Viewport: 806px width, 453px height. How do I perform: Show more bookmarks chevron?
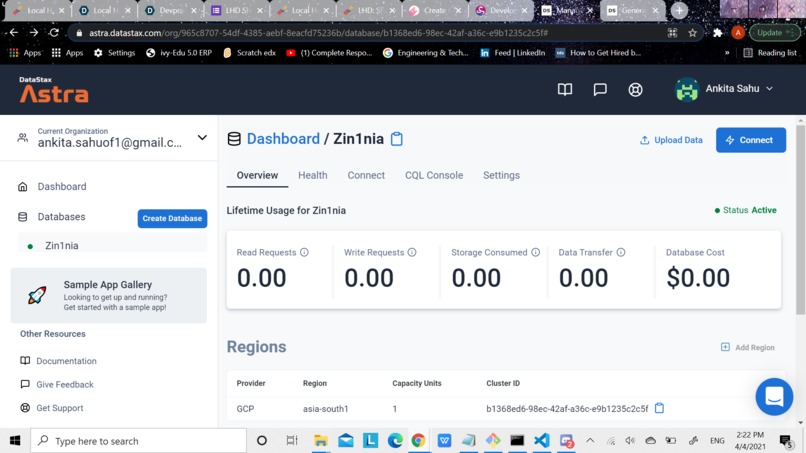tap(727, 53)
